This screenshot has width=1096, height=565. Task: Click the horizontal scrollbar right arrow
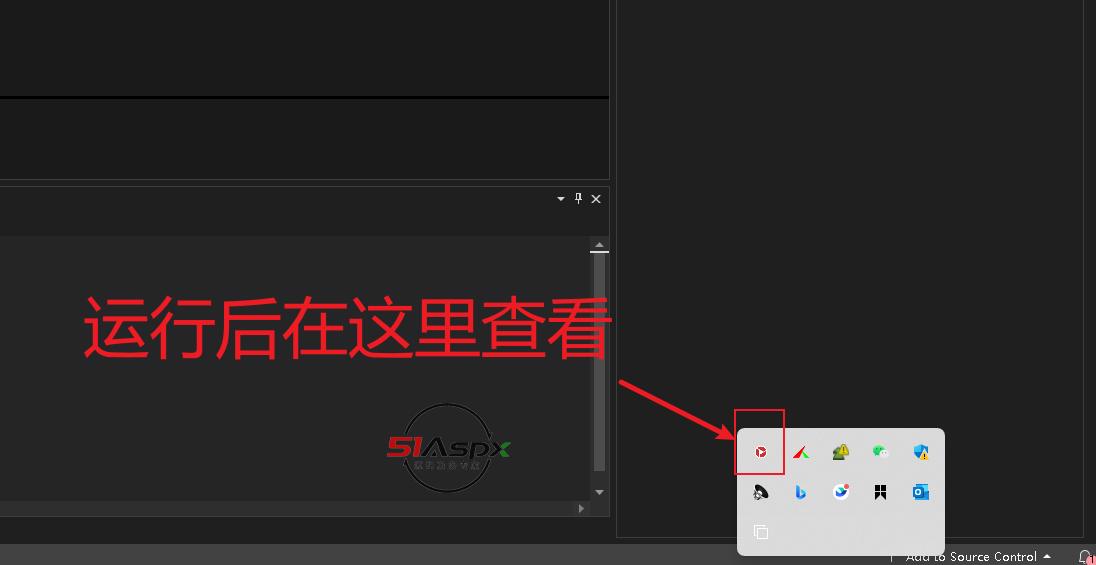581,508
